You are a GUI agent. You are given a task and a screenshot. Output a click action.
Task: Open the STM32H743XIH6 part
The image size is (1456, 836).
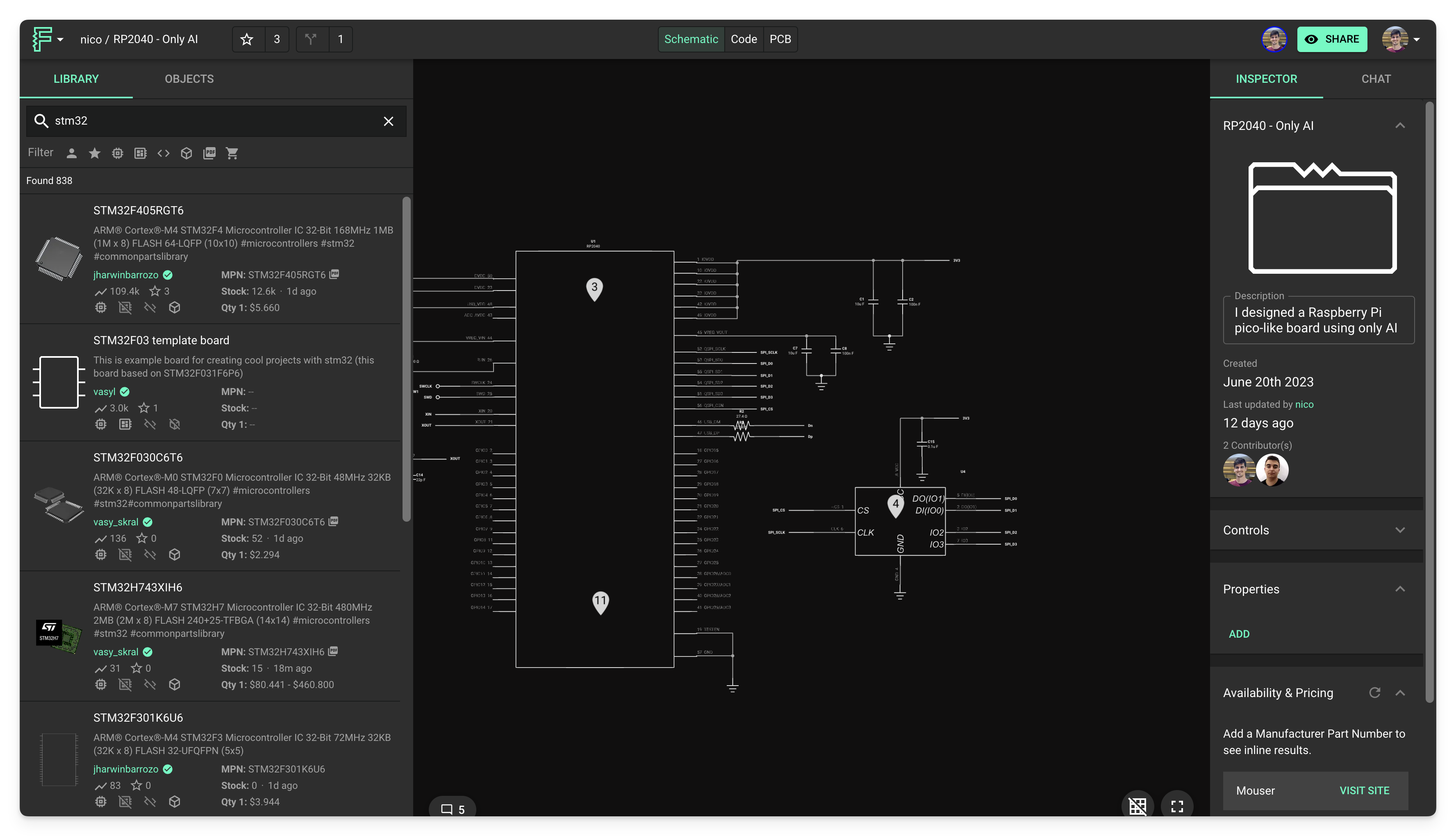point(137,587)
